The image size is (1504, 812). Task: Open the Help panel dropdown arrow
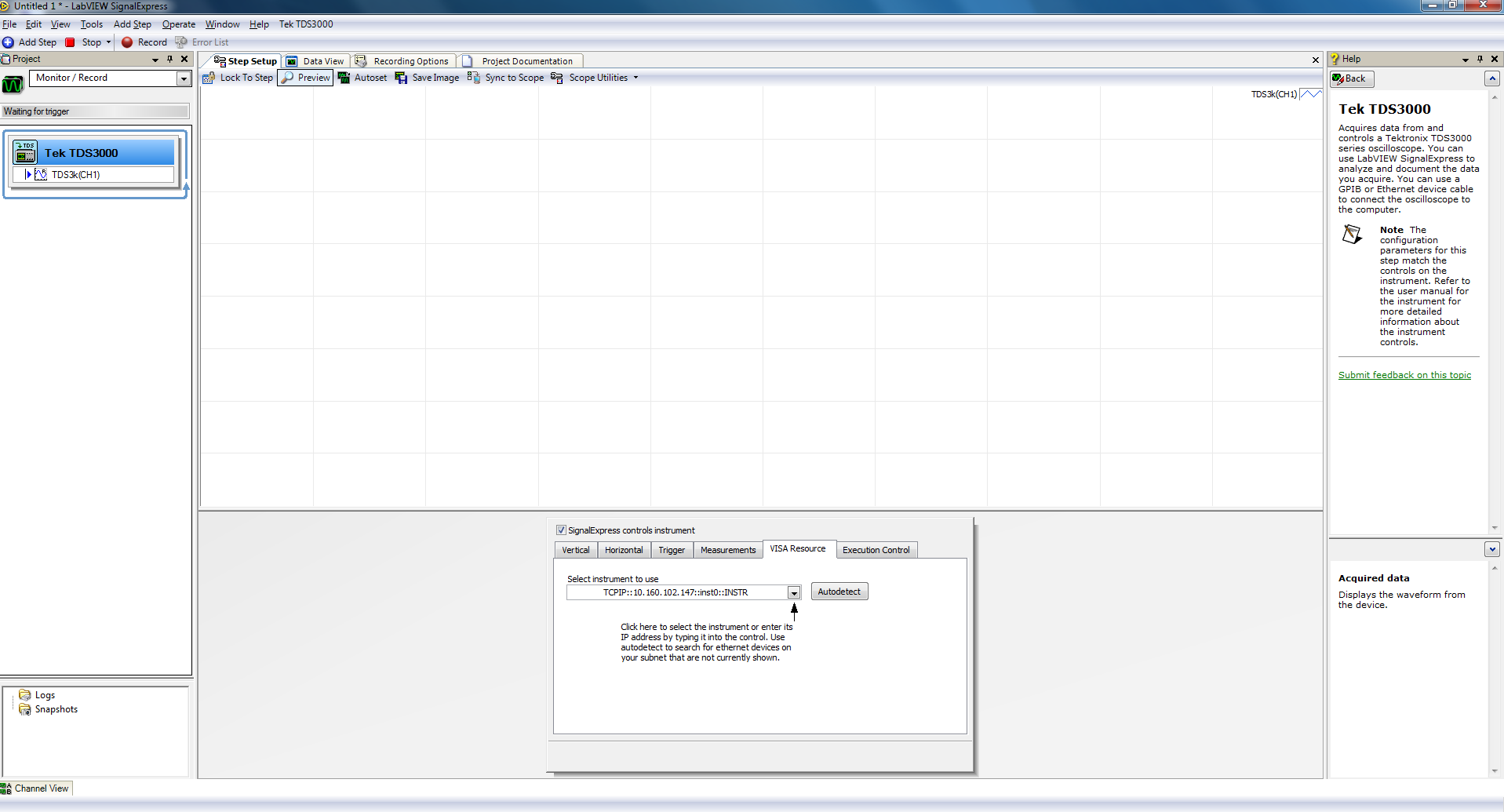[x=1466, y=60]
